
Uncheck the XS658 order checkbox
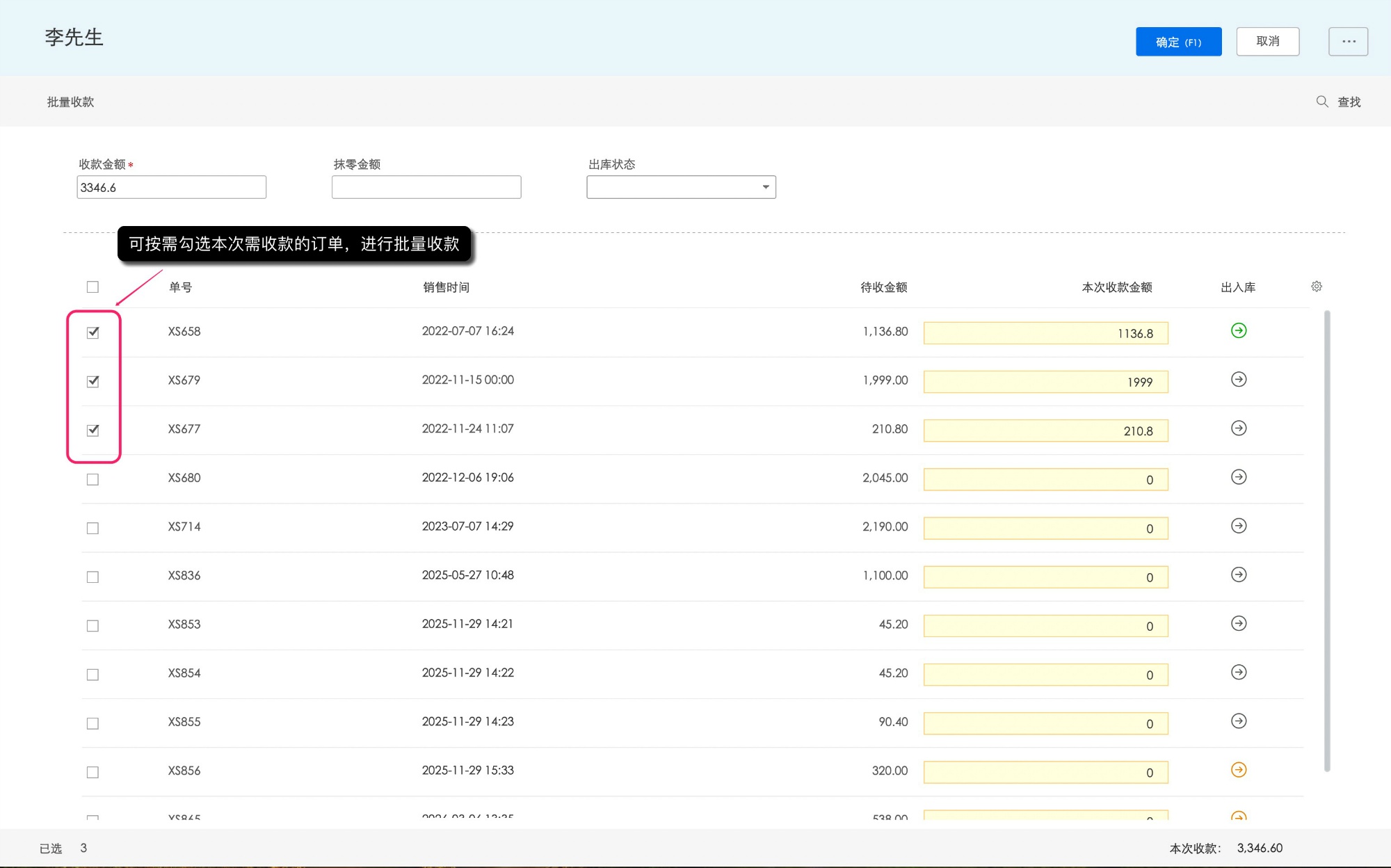click(93, 332)
